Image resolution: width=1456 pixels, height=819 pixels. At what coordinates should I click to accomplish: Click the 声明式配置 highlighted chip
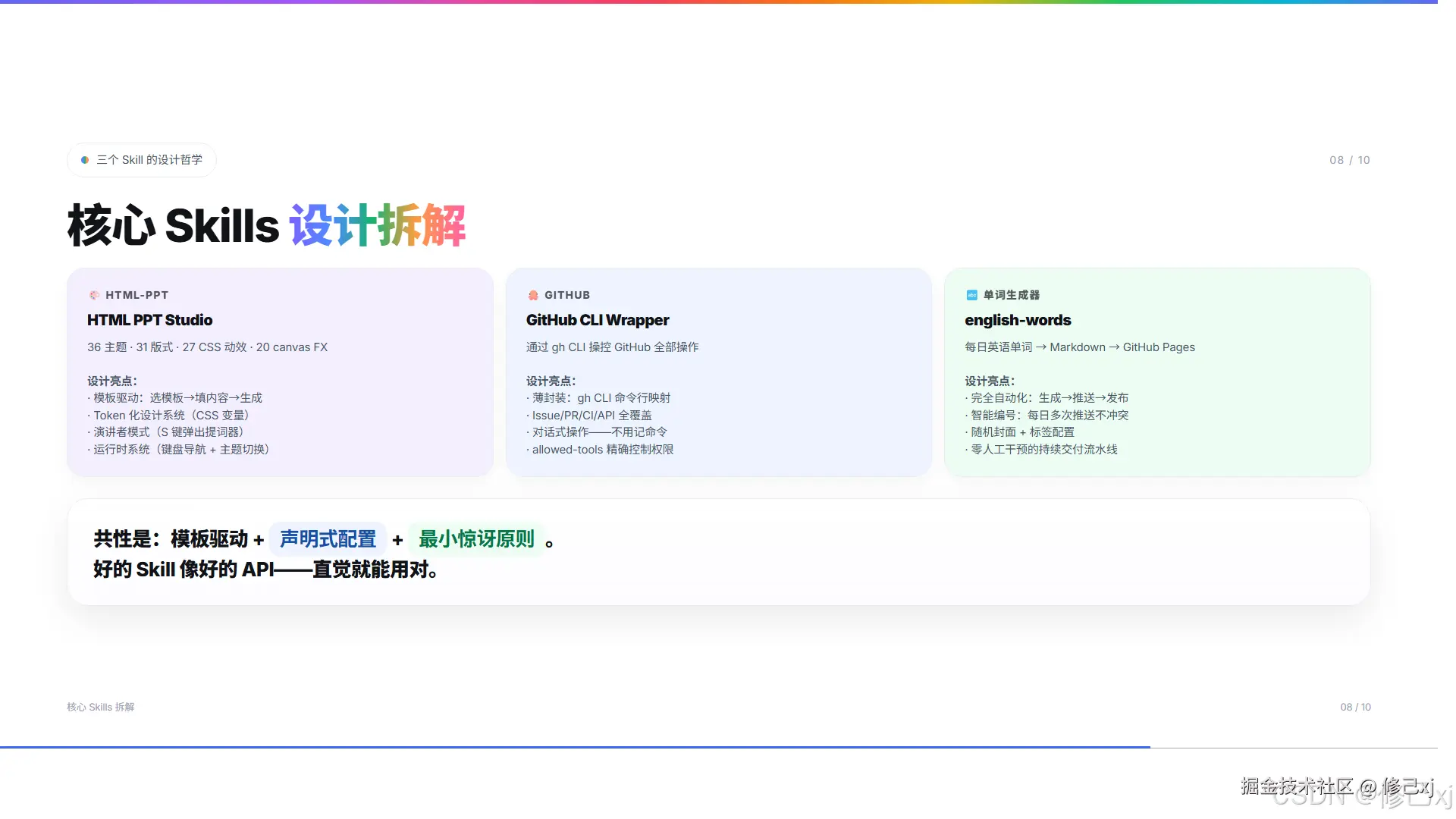328,539
